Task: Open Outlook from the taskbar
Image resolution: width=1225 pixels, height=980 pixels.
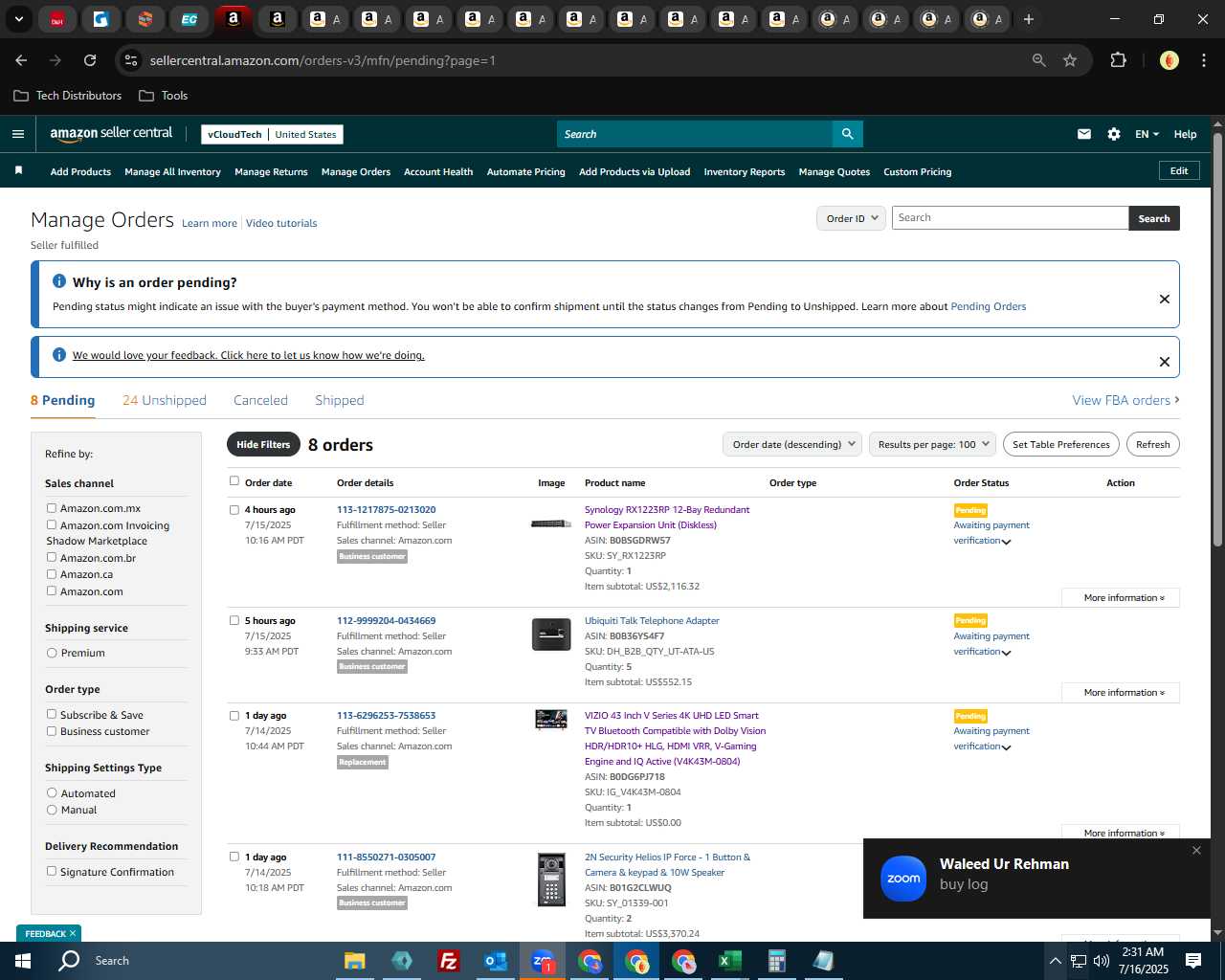Action: (x=495, y=961)
